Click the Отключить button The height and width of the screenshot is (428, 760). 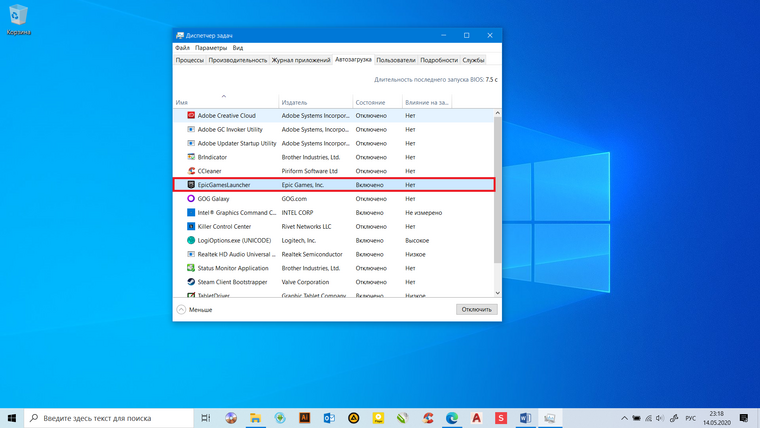coord(476,309)
